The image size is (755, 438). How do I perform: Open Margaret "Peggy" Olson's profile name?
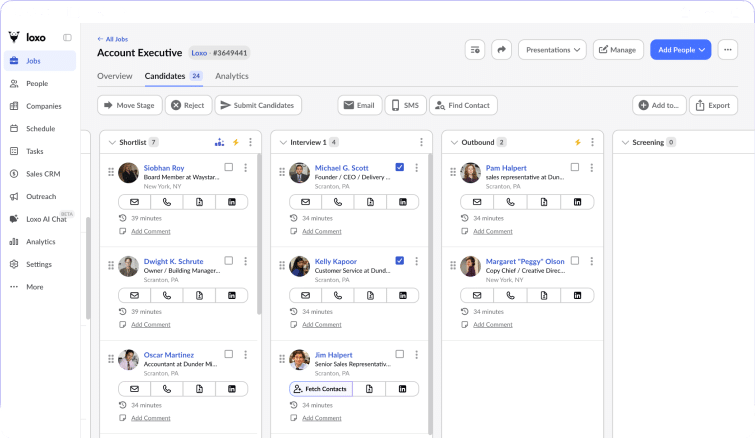coord(525,261)
